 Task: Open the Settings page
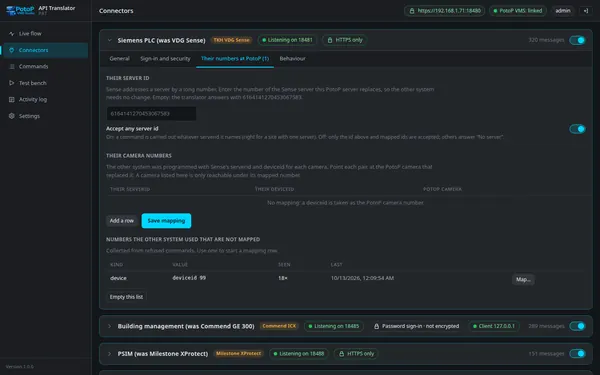(x=45, y=116)
